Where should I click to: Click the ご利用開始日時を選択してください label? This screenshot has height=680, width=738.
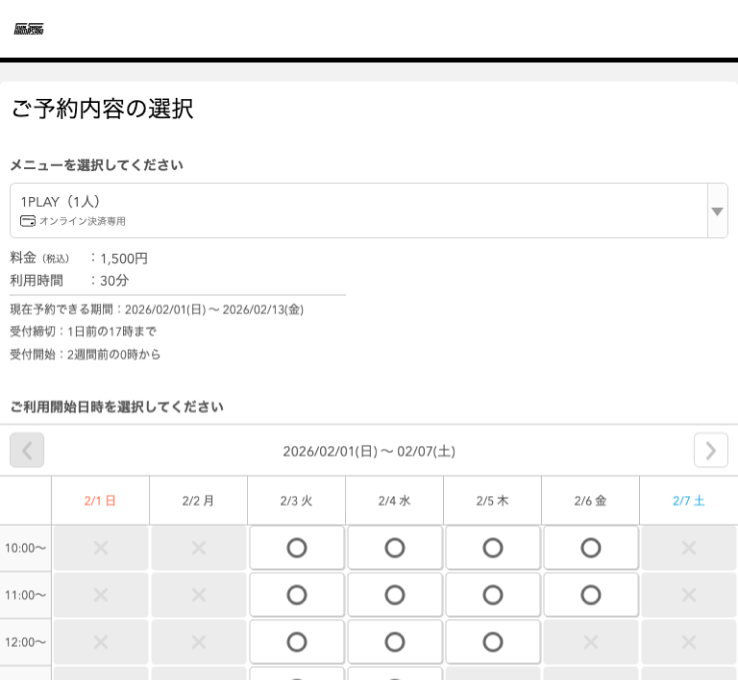[x=117, y=407]
